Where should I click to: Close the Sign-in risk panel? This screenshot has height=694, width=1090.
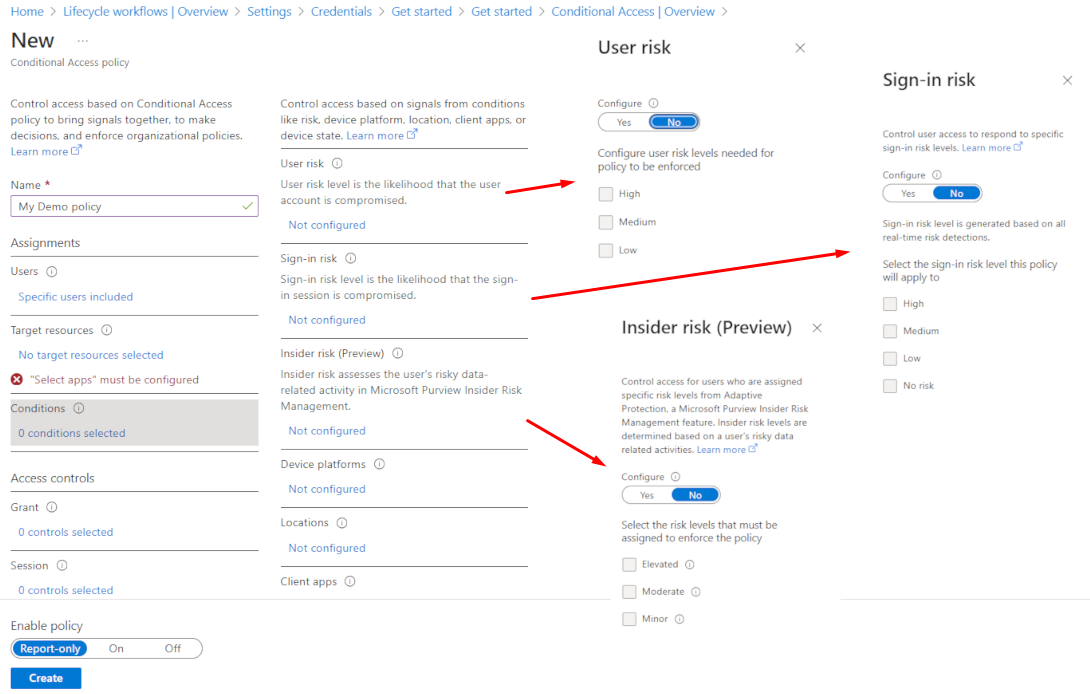coord(1067,81)
